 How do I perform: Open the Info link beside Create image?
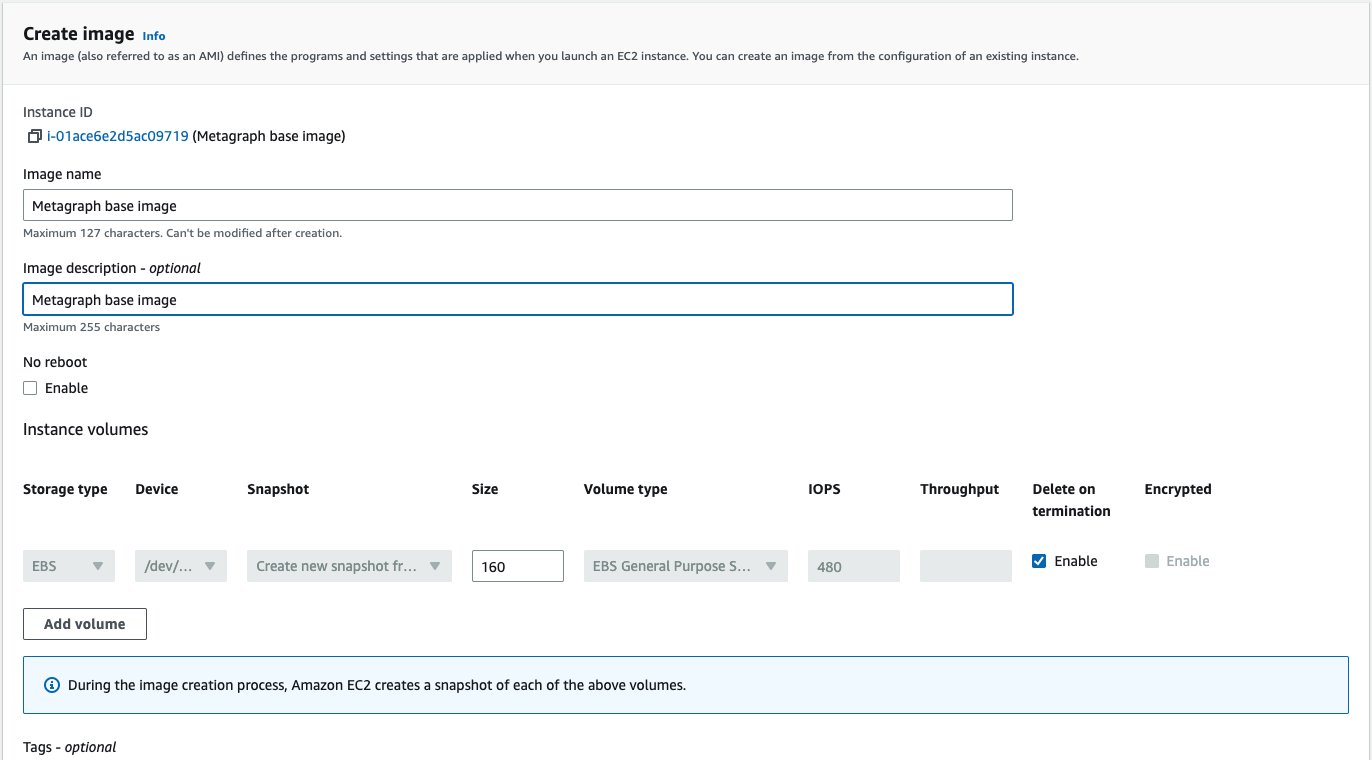click(x=154, y=35)
